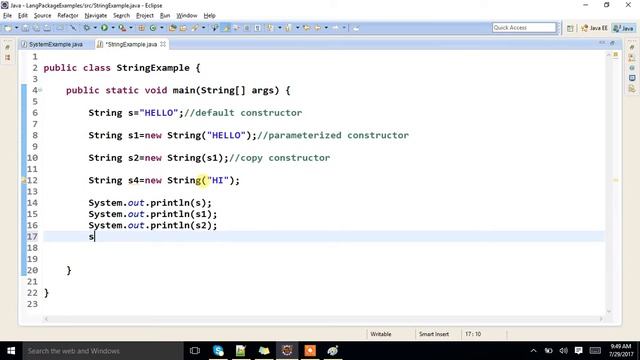Image resolution: width=640 pixels, height=360 pixels.
Task: Open the Window menu
Action: 187,16
